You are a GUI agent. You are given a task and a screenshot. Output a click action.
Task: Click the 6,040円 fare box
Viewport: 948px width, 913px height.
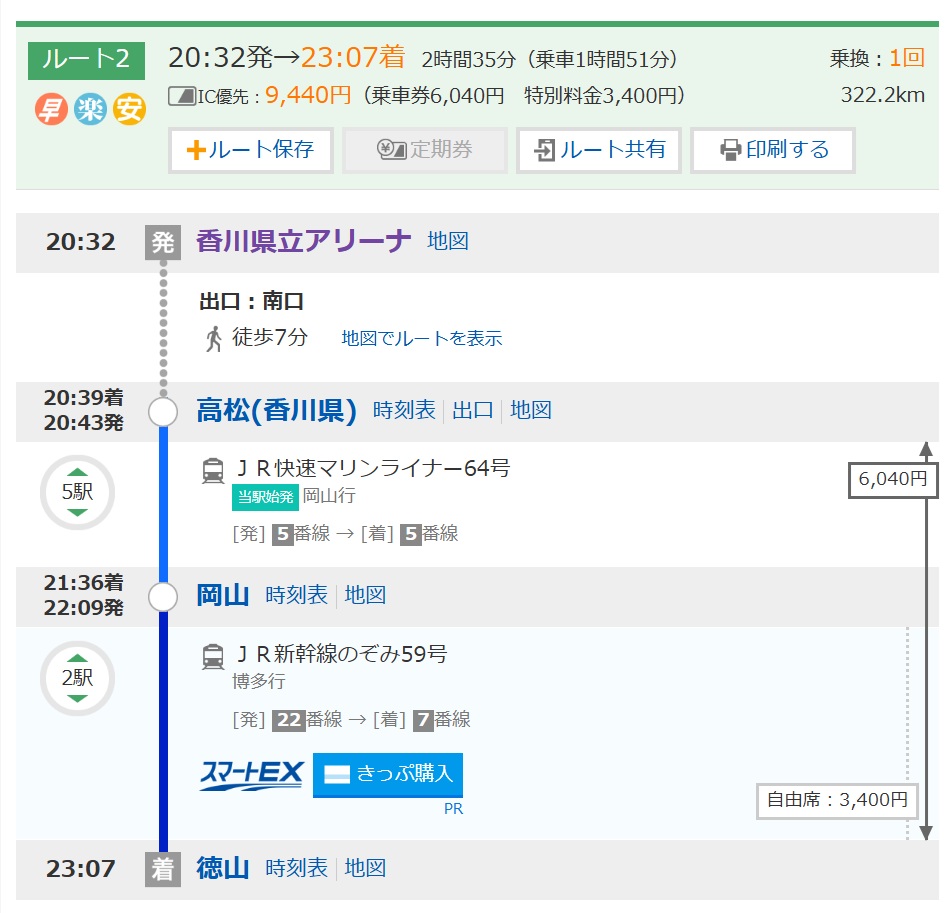tap(893, 479)
